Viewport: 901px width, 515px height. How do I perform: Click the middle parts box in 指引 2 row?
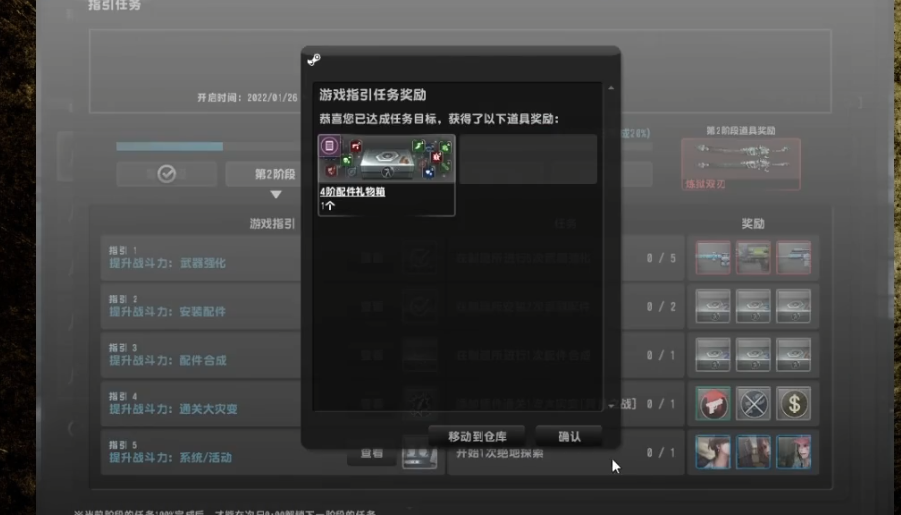[x=753, y=306]
